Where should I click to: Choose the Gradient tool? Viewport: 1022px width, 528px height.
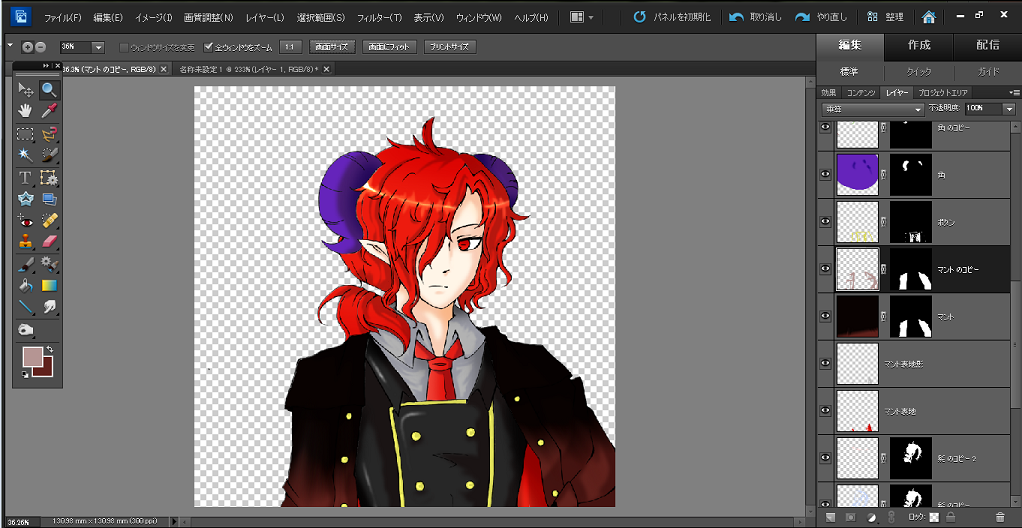coord(48,285)
